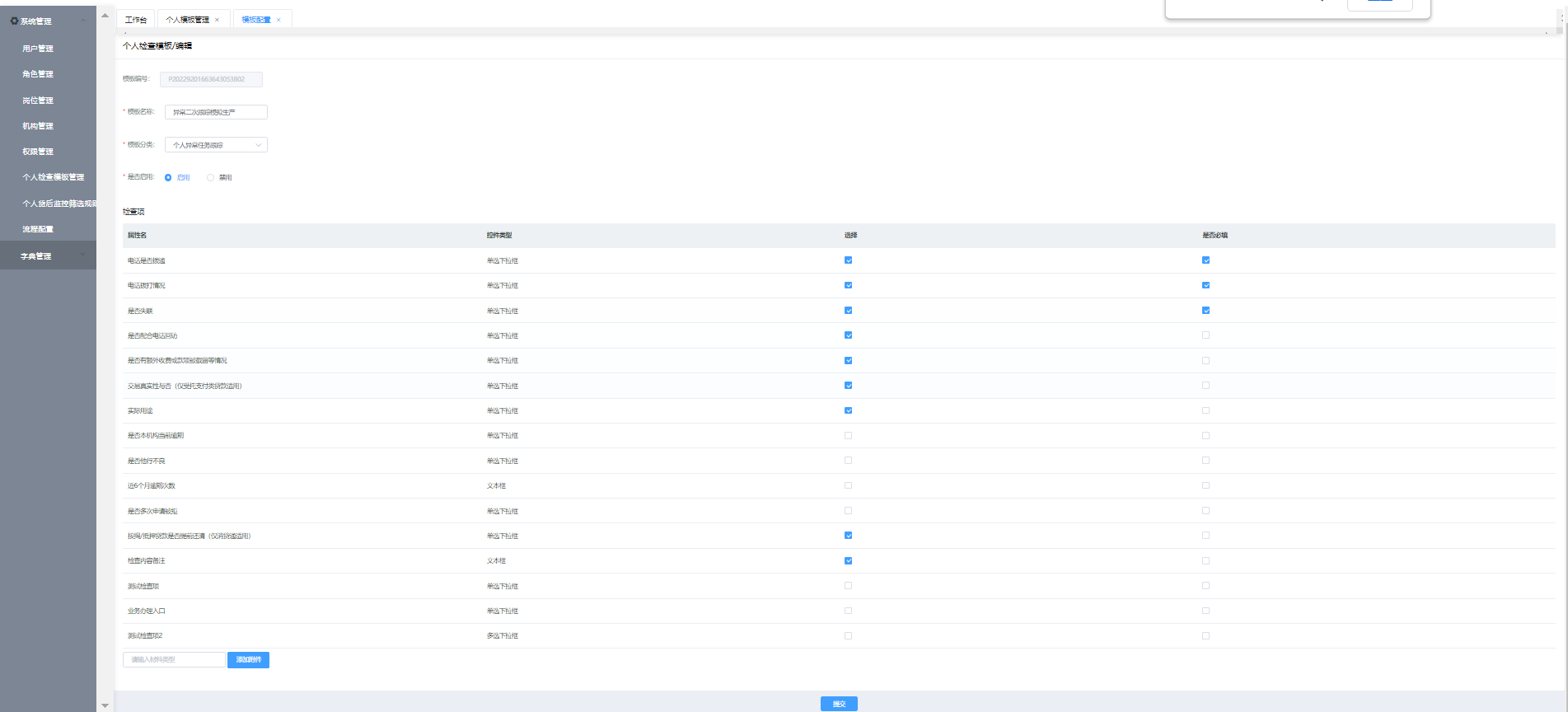1568x712 pixels.
Task: Check 选择 for 业务办理入口
Action: 848,611
